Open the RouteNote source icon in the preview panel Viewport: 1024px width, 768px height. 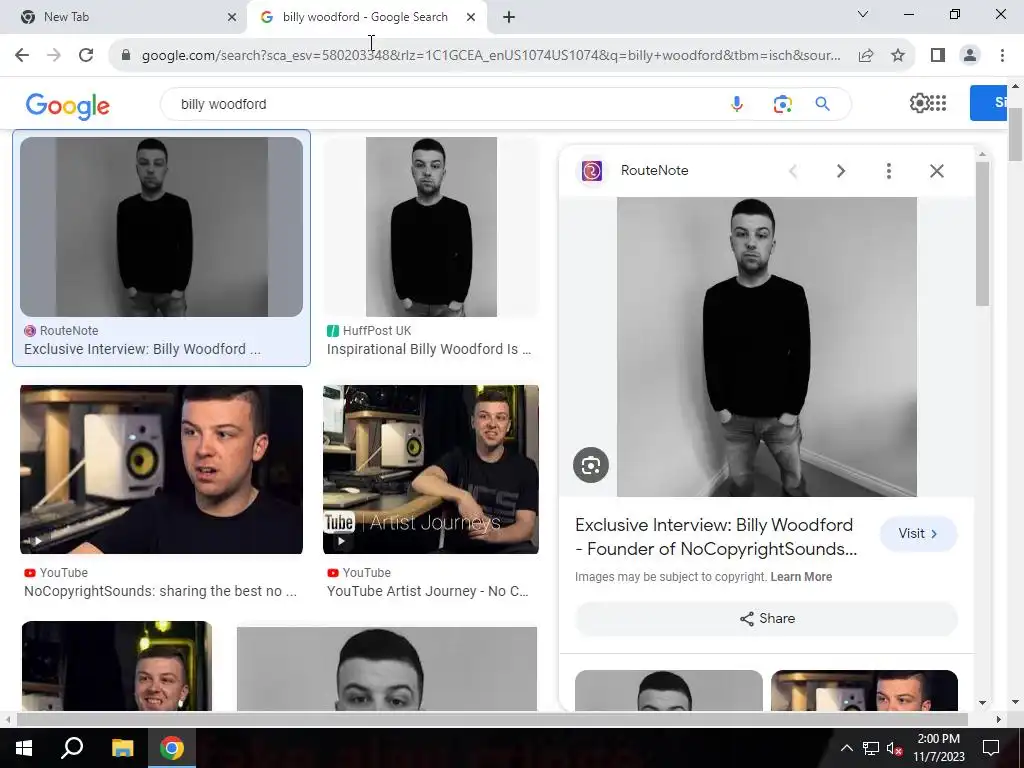tap(592, 171)
